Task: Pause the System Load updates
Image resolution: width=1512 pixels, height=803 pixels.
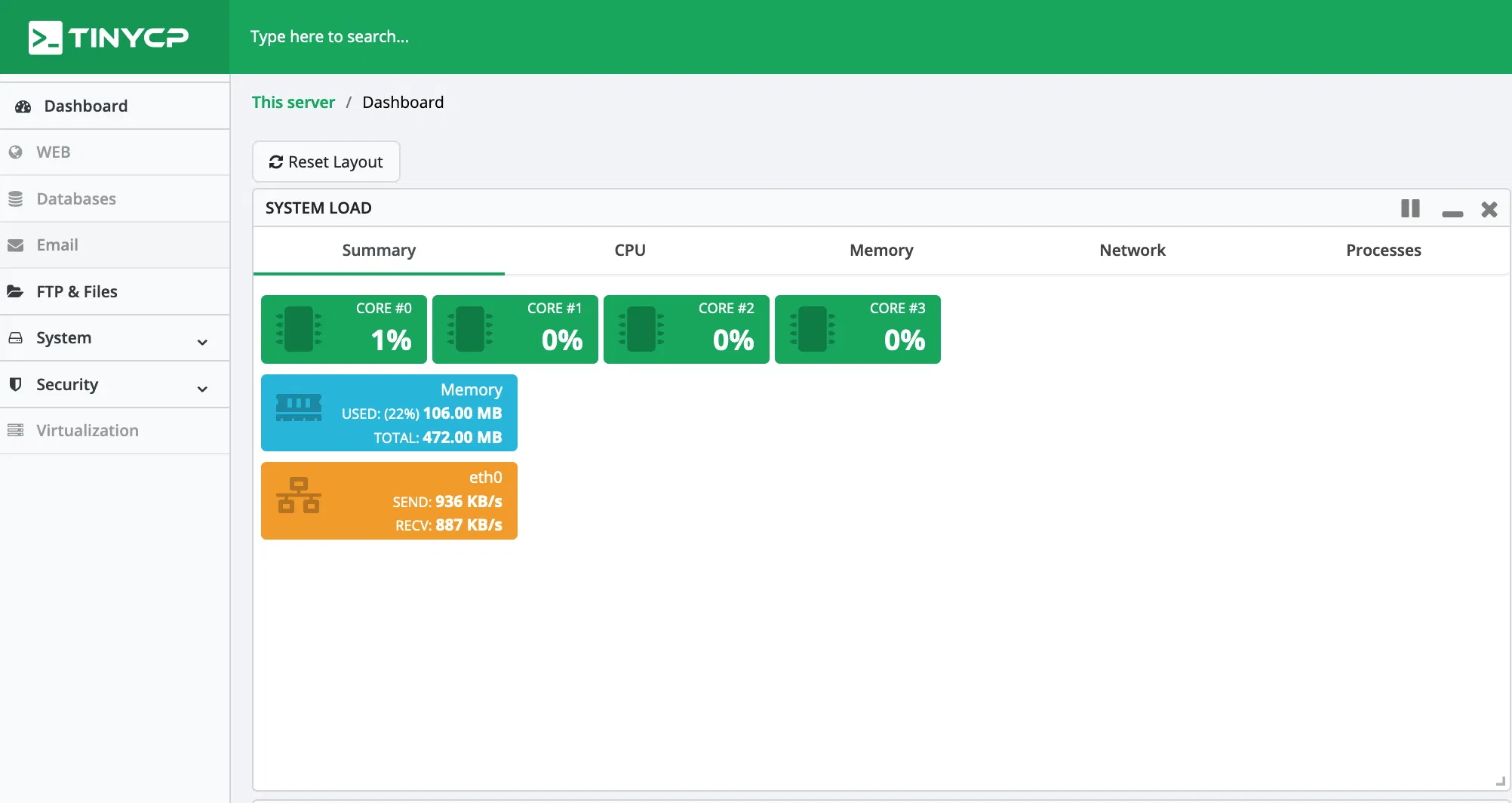Action: point(1410,208)
